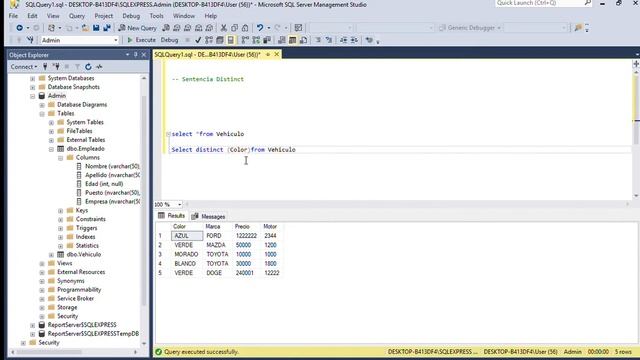
Task: Click the Change Connection plug icon in toolbar
Action: tap(30, 40)
